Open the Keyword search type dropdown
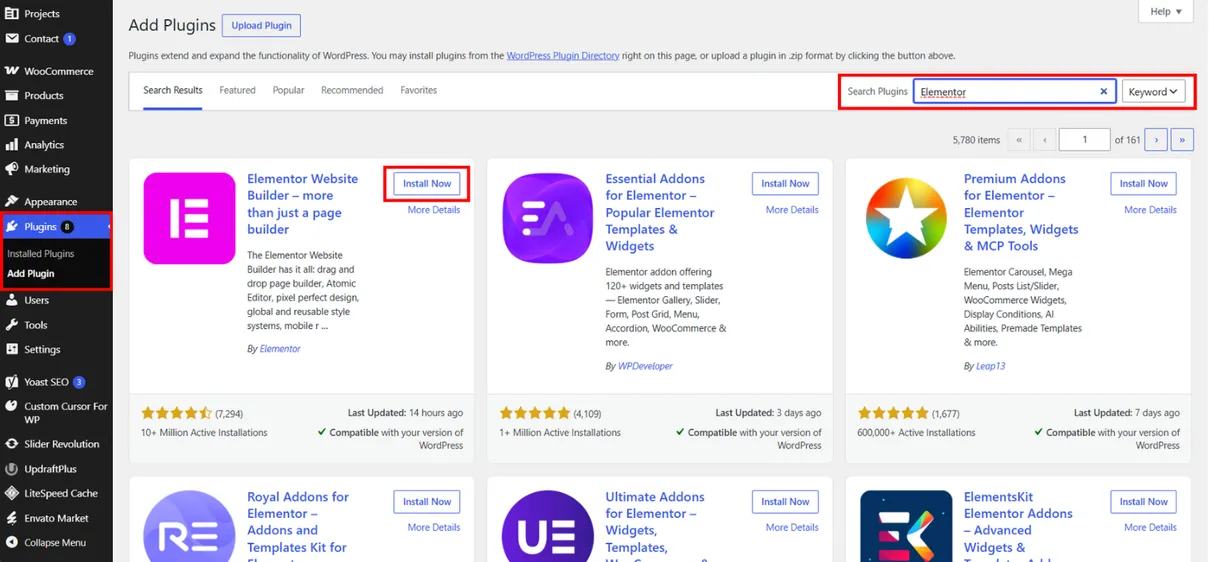The height and width of the screenshot is (562, 1210). tap(1154, 91)
